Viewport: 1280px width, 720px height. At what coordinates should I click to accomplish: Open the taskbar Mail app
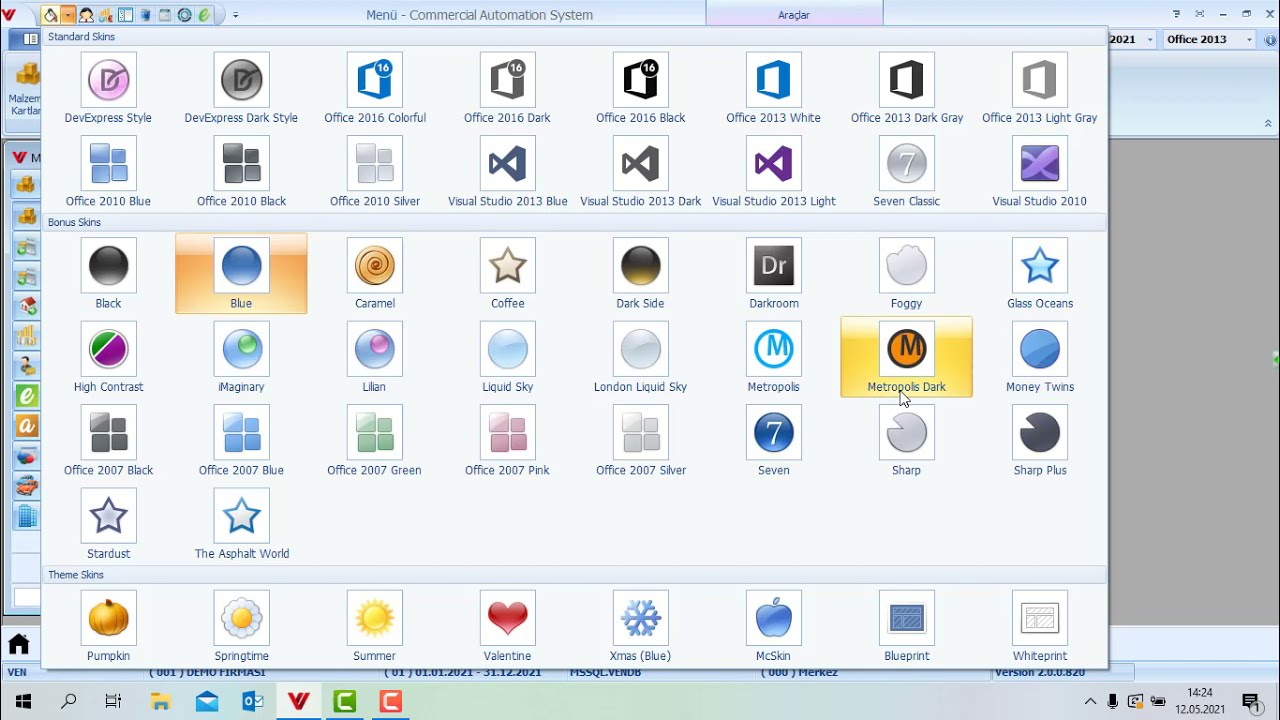[206, 701]
